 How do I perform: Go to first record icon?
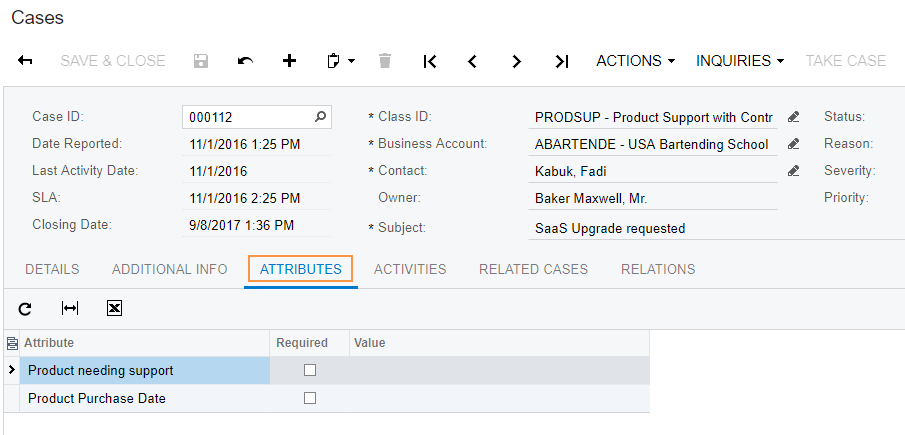pos(430,61)
